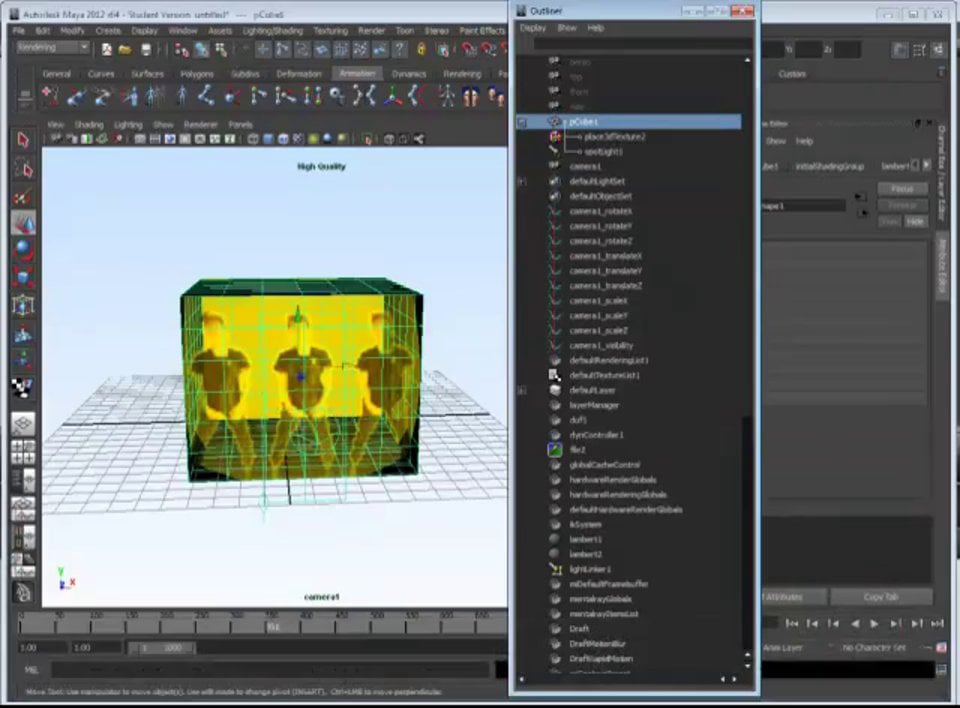Select the arrow Select tool in toolbox

click(23, 140)
